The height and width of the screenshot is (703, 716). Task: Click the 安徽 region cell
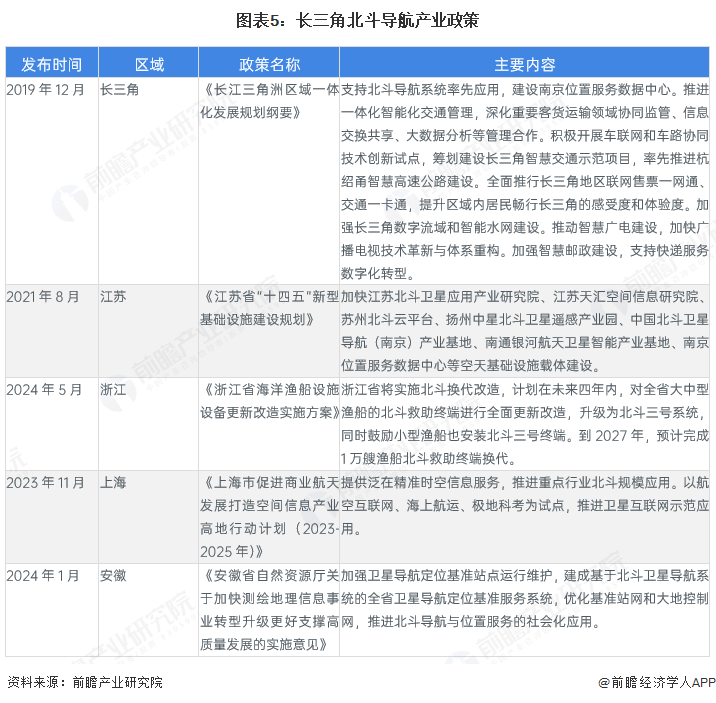click(x=113, y=575)
